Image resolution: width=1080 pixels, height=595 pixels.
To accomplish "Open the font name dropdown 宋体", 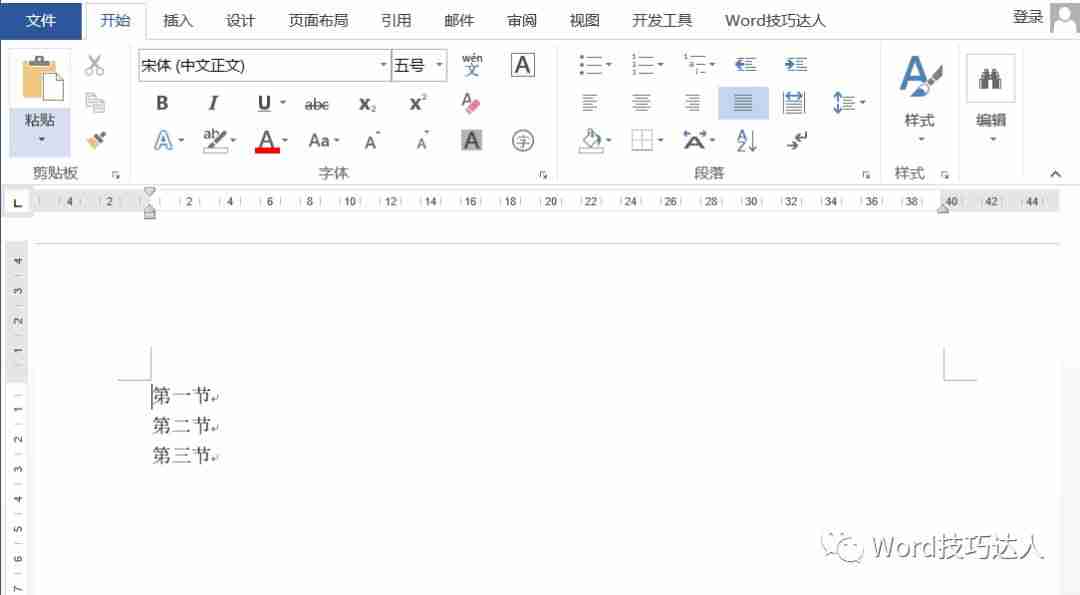I will pos(383,66).
